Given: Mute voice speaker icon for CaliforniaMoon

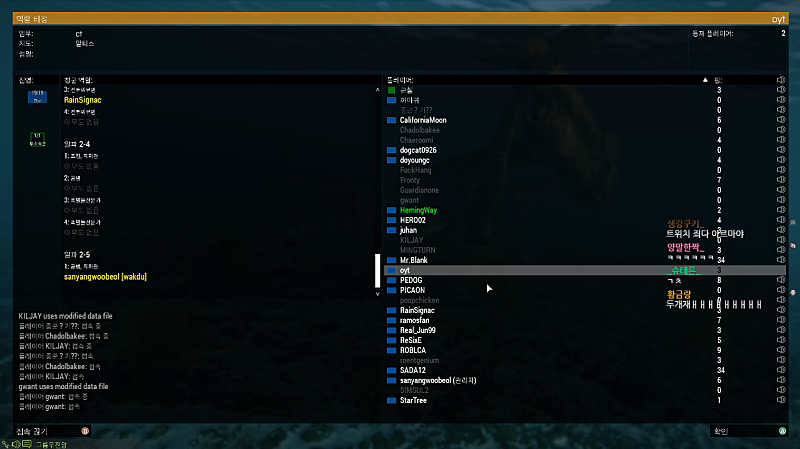Looking at the screenshot, I should tap(781, 120).
